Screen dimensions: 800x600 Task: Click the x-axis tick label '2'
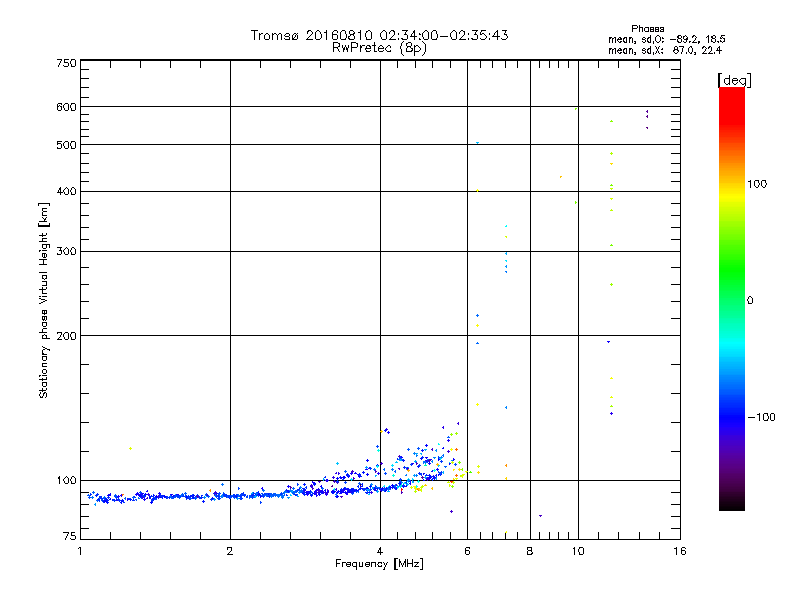pos(230,551)
